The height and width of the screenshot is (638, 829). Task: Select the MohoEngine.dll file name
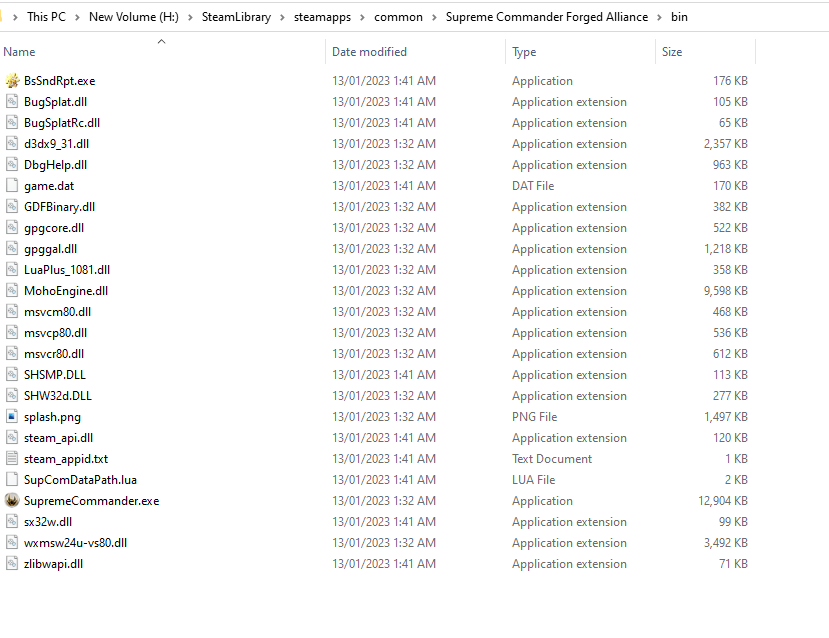(x=66, y=291)
